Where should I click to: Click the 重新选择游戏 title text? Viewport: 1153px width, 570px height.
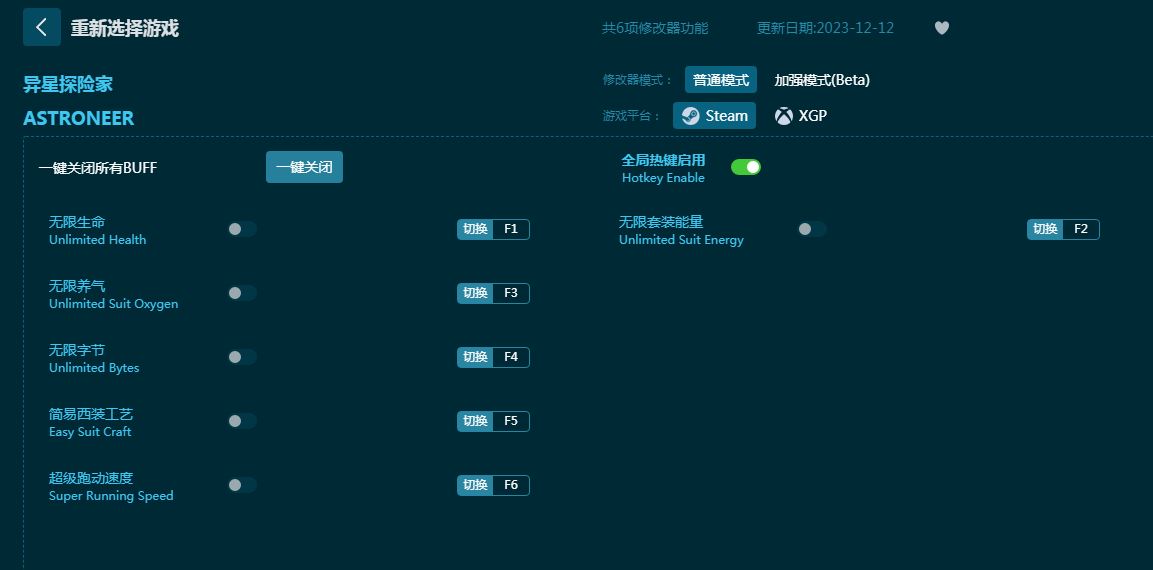pos(124,28)
